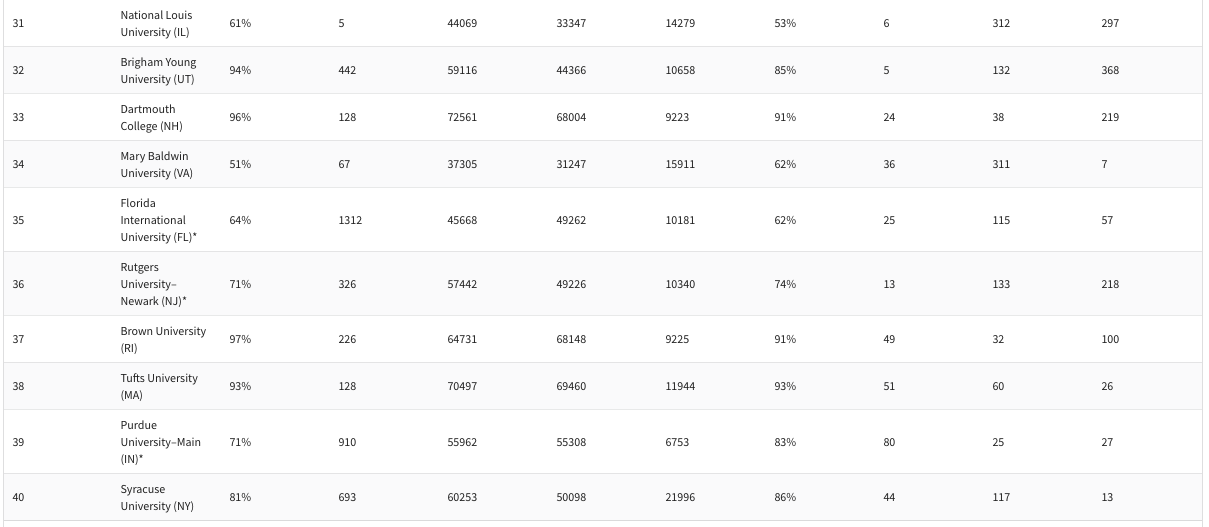Open Purdue University–Main (IN) entry
The image size is (1209, 527).
pos(160,442)
